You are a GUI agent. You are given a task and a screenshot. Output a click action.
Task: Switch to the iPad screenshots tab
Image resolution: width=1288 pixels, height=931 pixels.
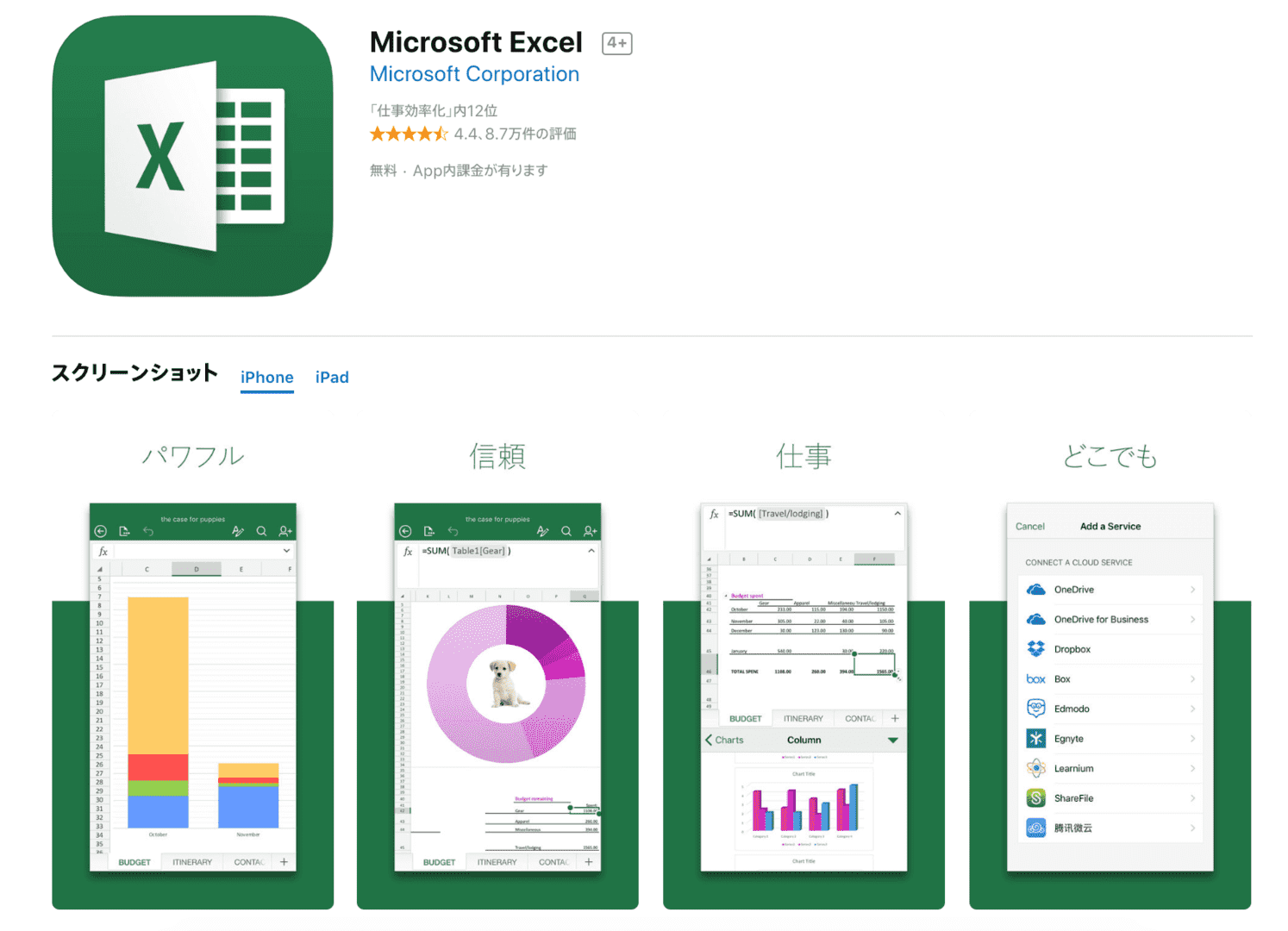pos(332,378)
